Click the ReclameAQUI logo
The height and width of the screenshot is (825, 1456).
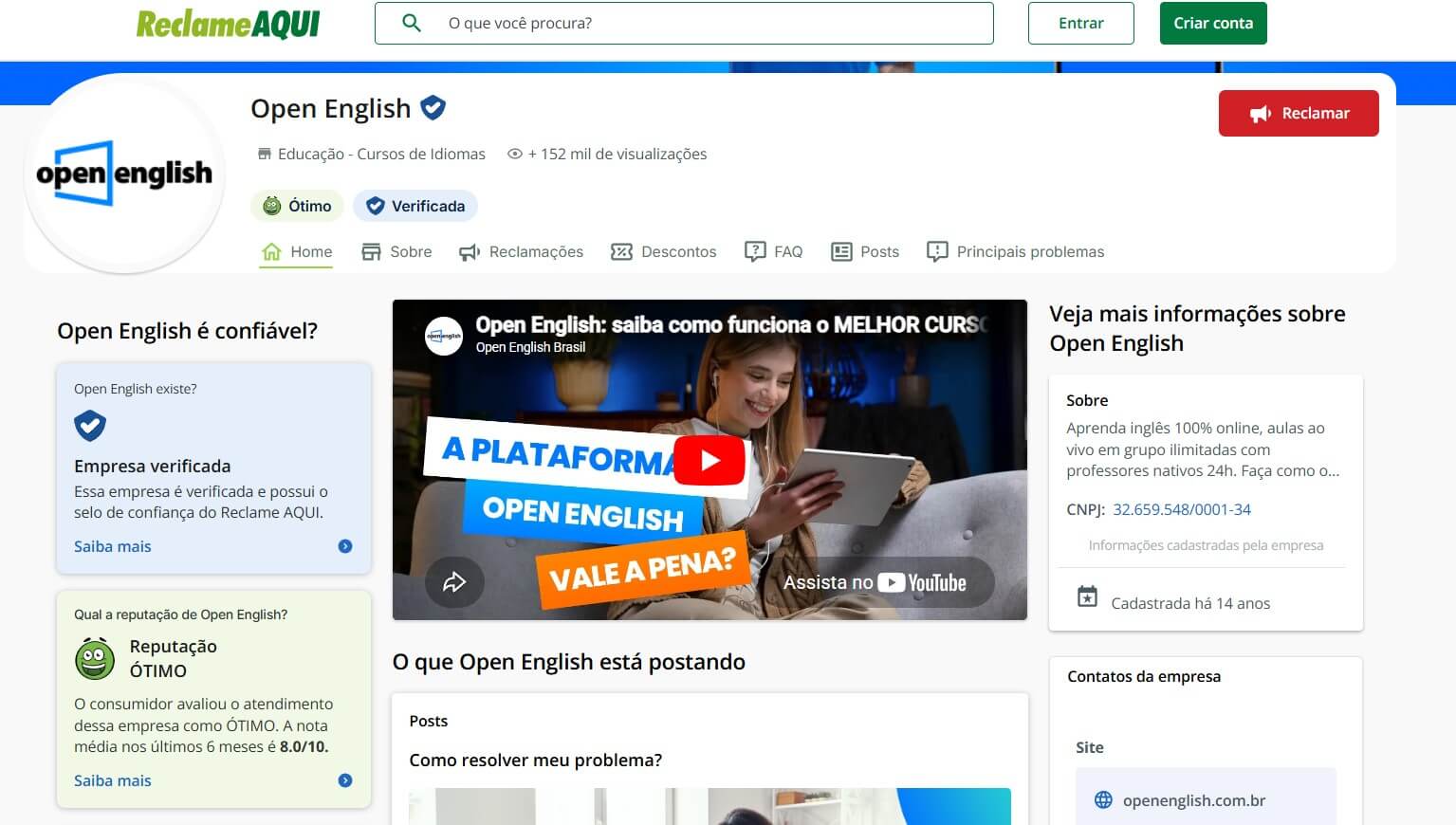tap(229, 24)
